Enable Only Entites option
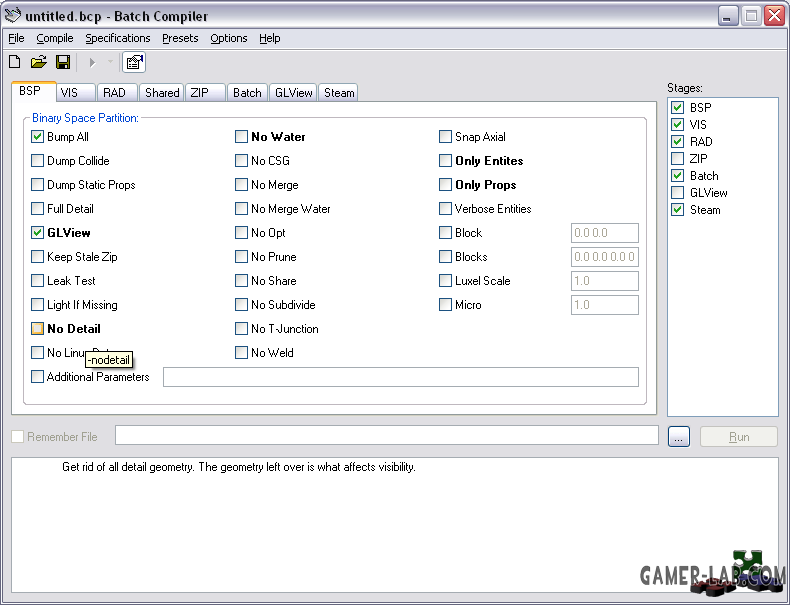 click(445, 161)
